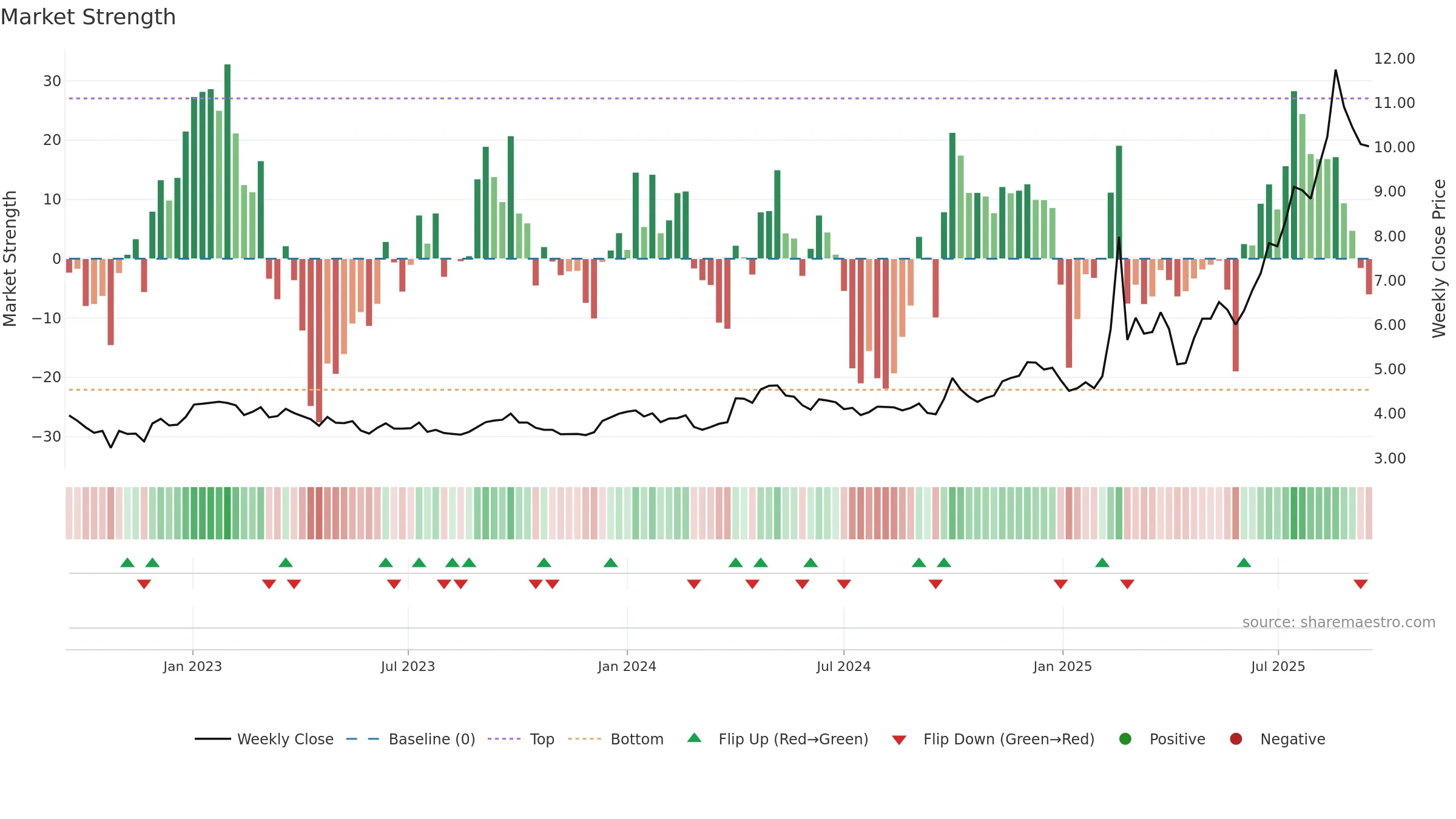Viewport: 1456px width, 819px height.
Task: Click the Jan 2025 x-axis label
Action: 1062,666
